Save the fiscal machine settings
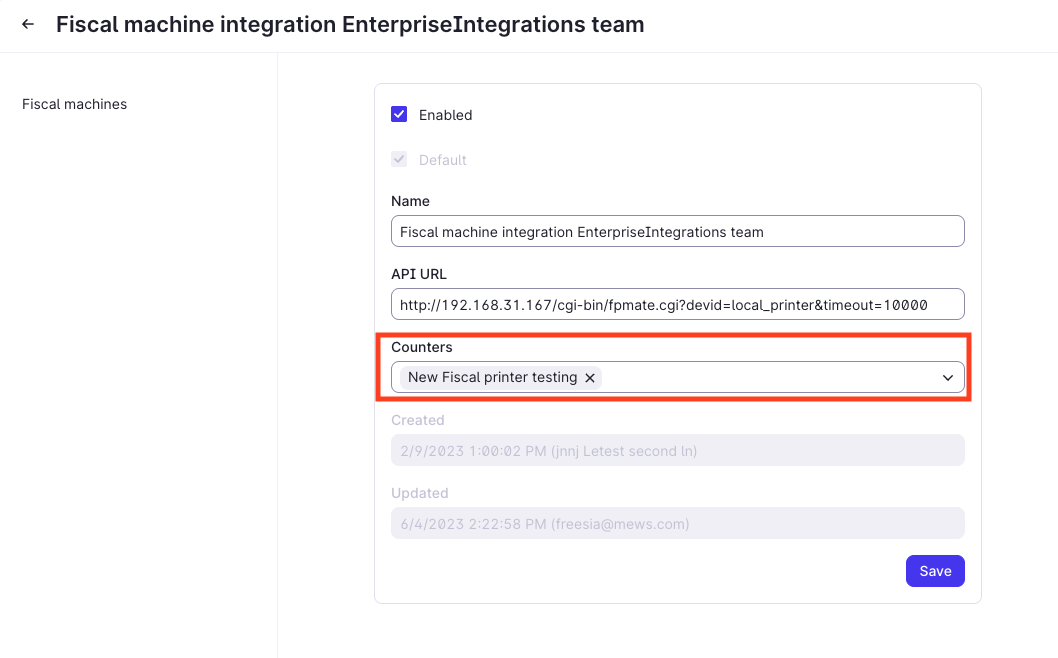The width and height of the screenshot is (1058, 658). point(935,571)
